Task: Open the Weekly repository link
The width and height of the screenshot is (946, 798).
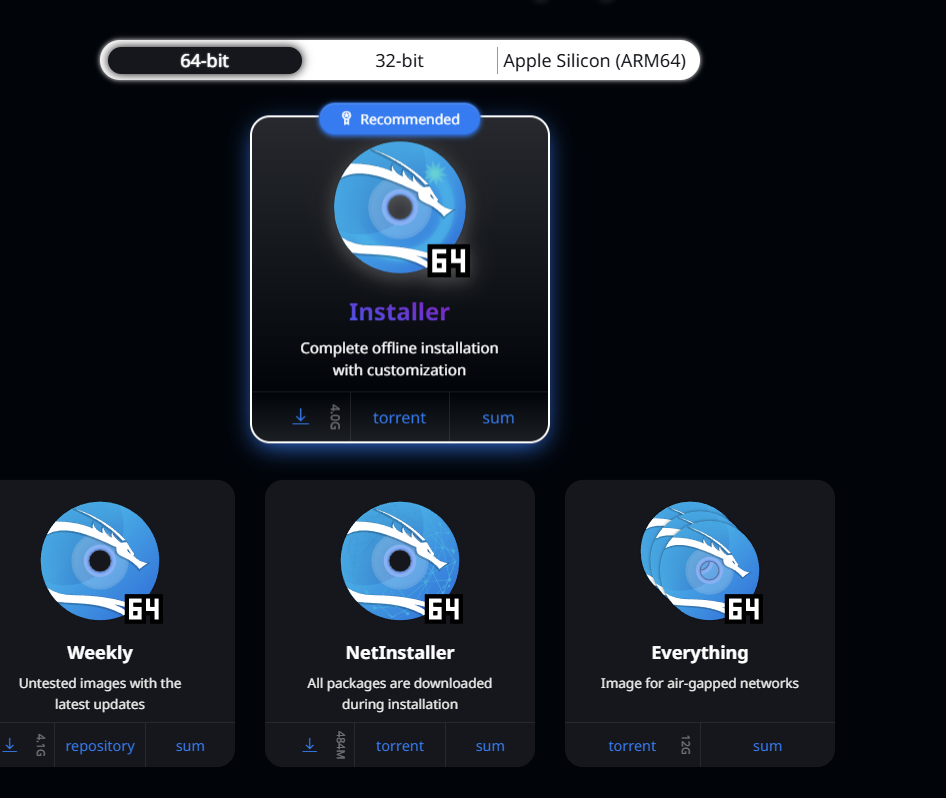Action: (100, 746)
